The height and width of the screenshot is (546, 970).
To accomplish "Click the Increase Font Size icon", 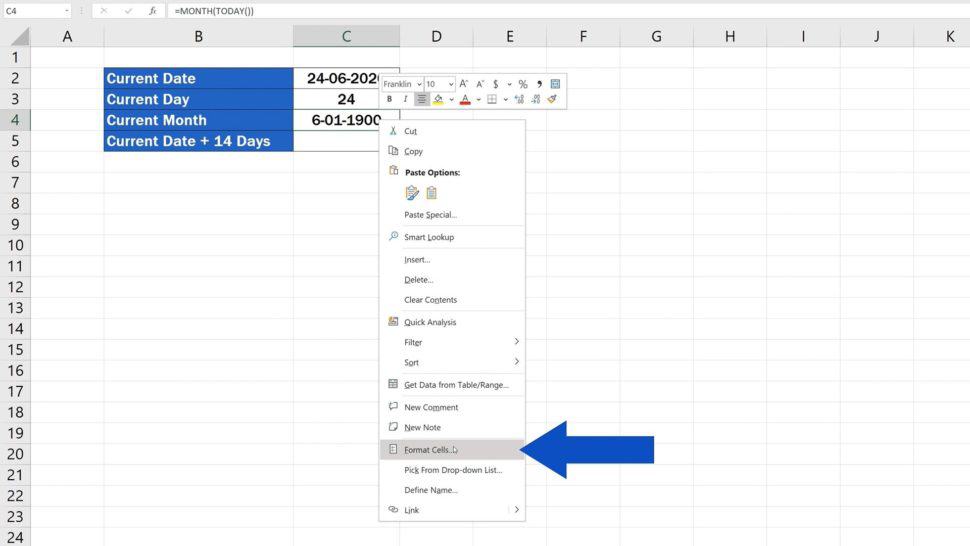I will pos(465,84).
